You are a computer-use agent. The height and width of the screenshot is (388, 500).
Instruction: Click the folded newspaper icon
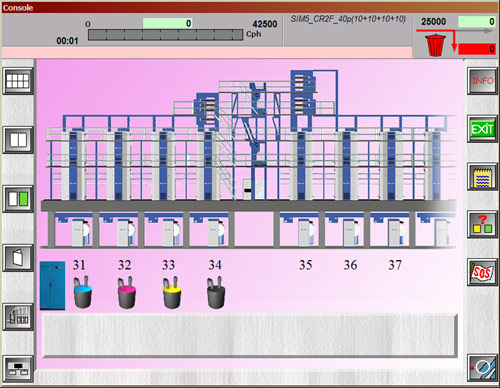point(18,258)
